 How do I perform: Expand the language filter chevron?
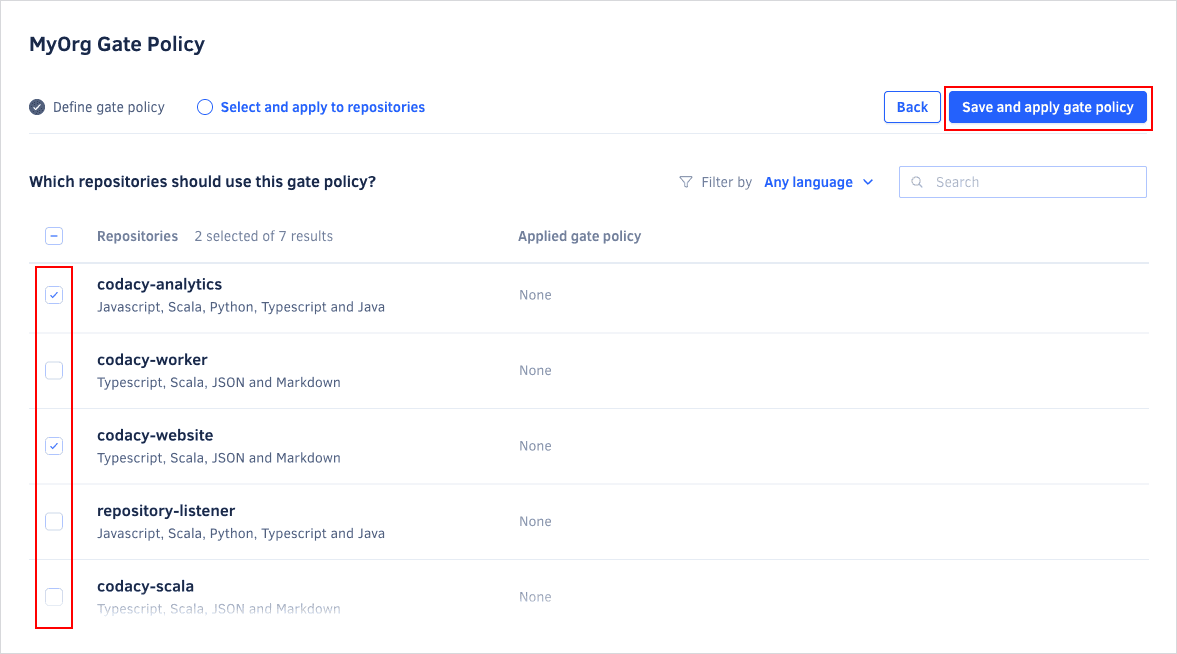[868, 182]
